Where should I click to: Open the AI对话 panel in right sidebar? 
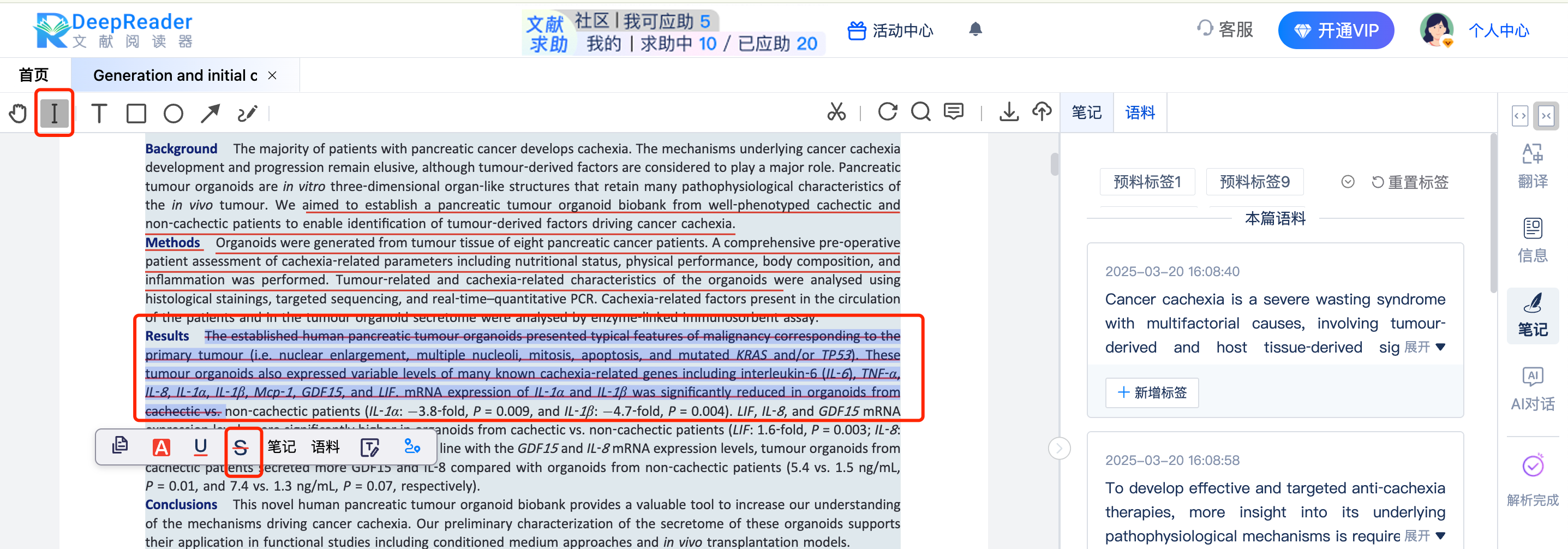tap(1532, 390)
